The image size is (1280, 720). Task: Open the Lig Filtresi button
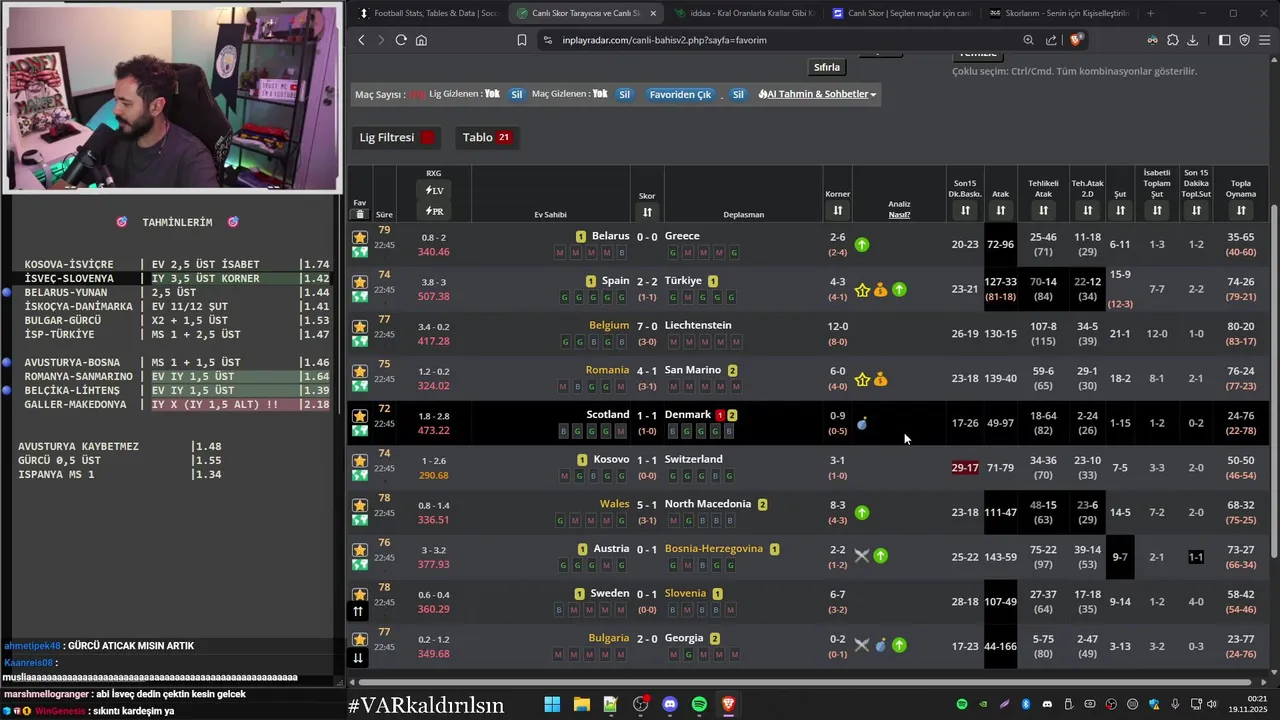(397, 137)
